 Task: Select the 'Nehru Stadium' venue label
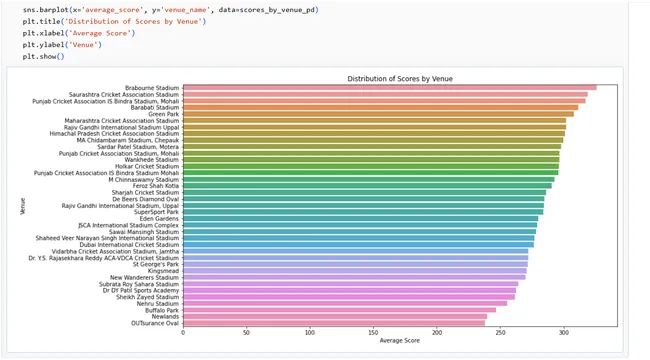pyautogui.click(x=158, y=304)
